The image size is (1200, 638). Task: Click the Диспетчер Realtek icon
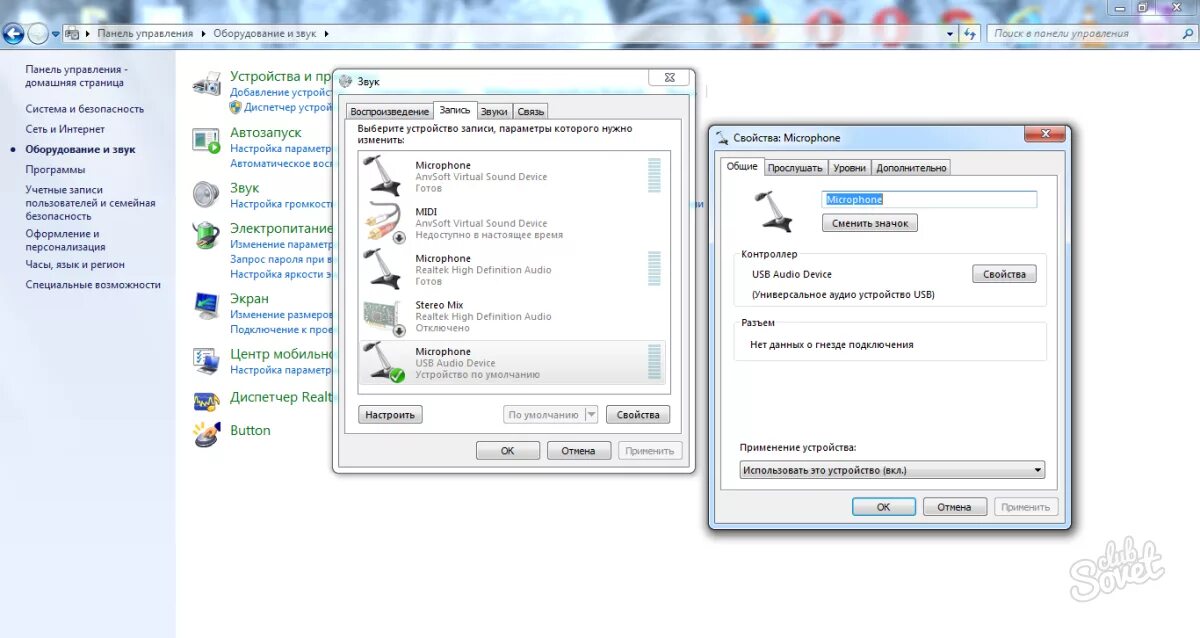206,400
